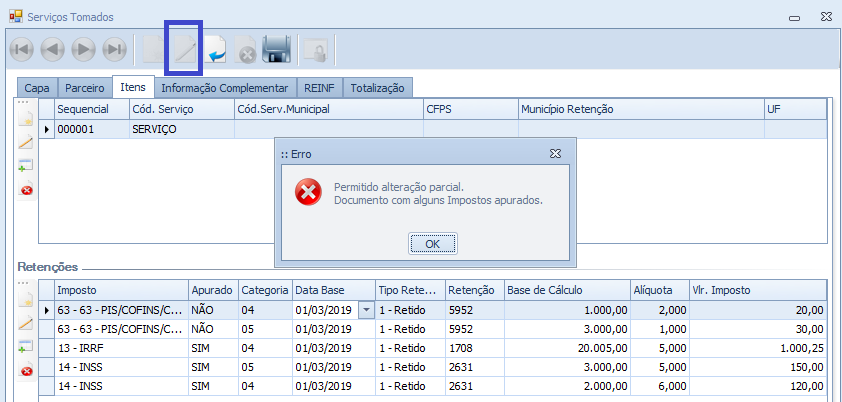Jump to the last record
The height and width of the screenshot is (402, 842).
click(x=115, y=49)
